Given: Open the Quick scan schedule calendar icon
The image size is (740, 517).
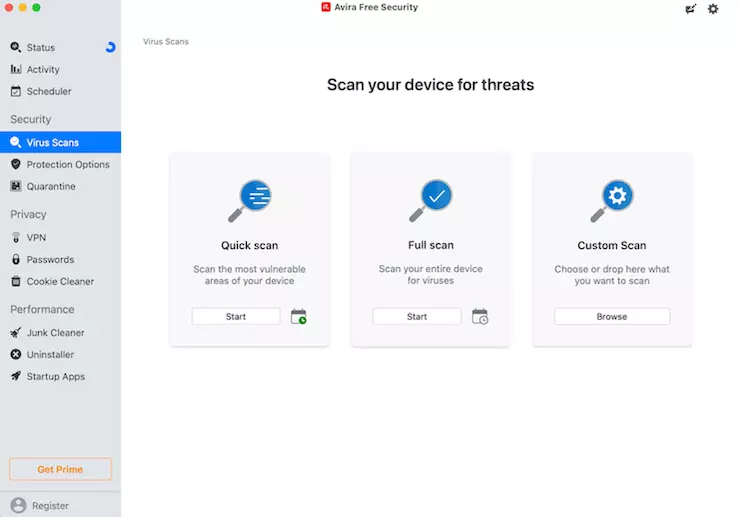Looking at the screenshot, I should pos(298,316).
